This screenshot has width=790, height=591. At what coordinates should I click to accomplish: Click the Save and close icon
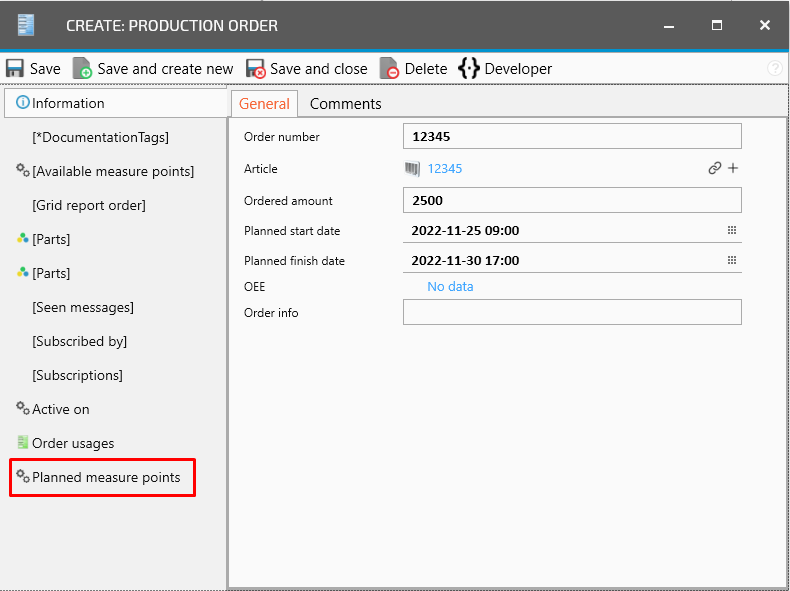point(256,69)
